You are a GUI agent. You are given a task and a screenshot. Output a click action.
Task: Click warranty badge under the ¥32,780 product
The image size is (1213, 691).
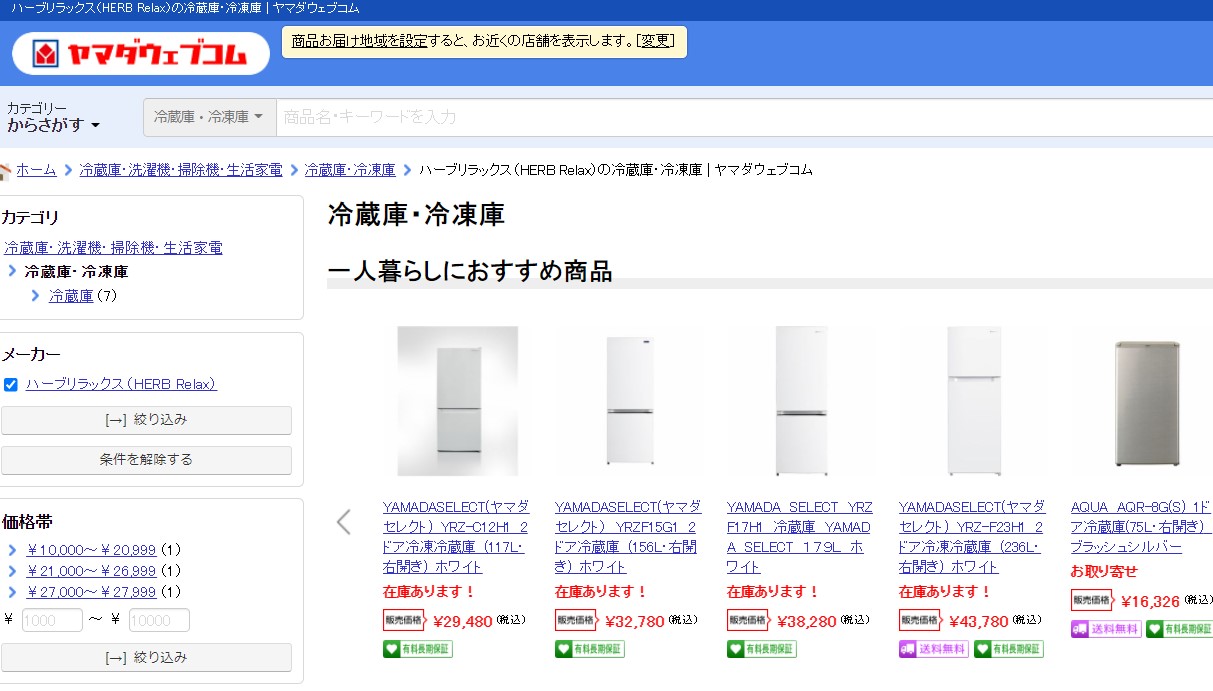(589, 649)
